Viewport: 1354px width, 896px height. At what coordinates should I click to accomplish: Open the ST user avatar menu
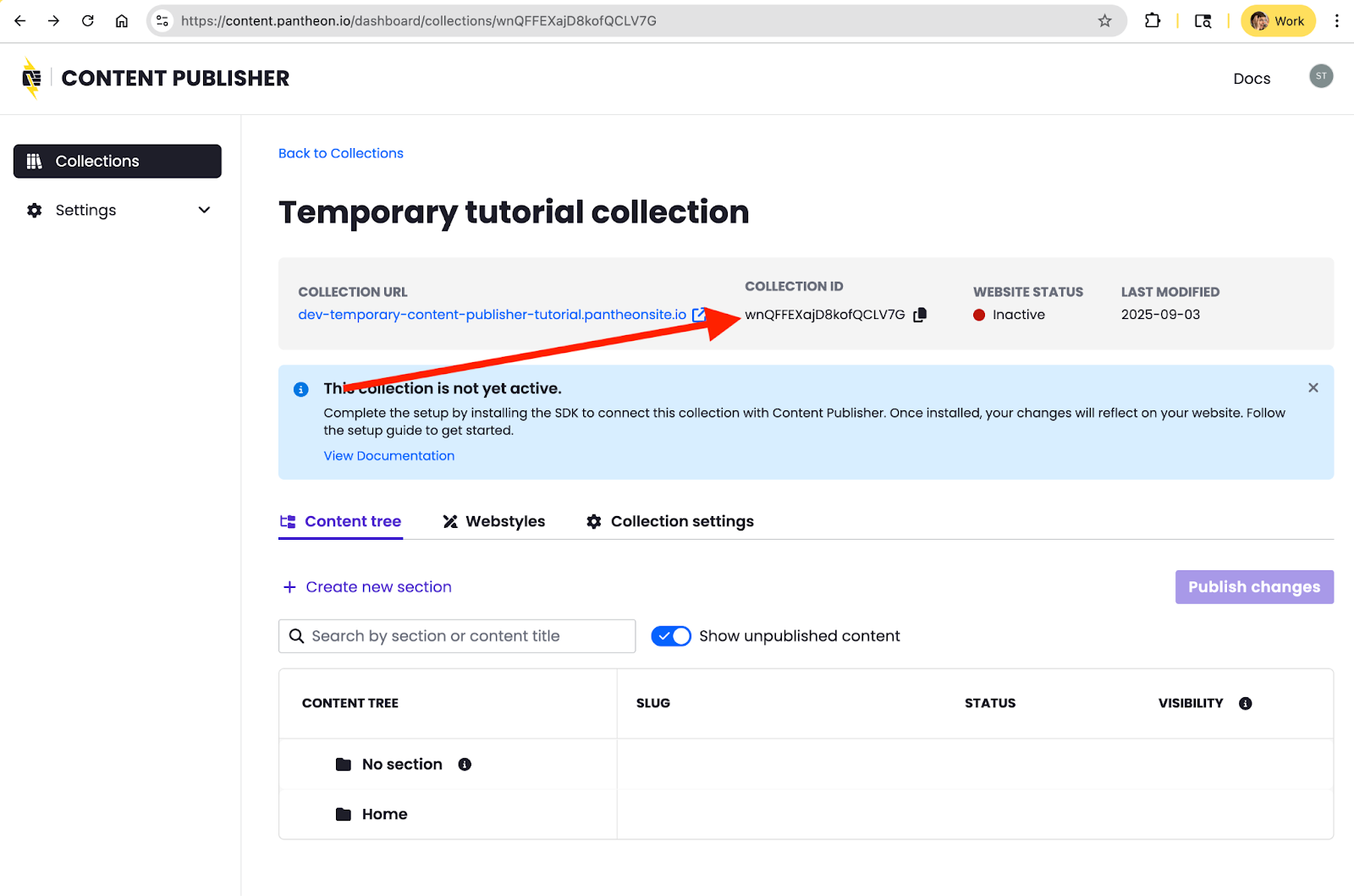(x=1320, y=76)
